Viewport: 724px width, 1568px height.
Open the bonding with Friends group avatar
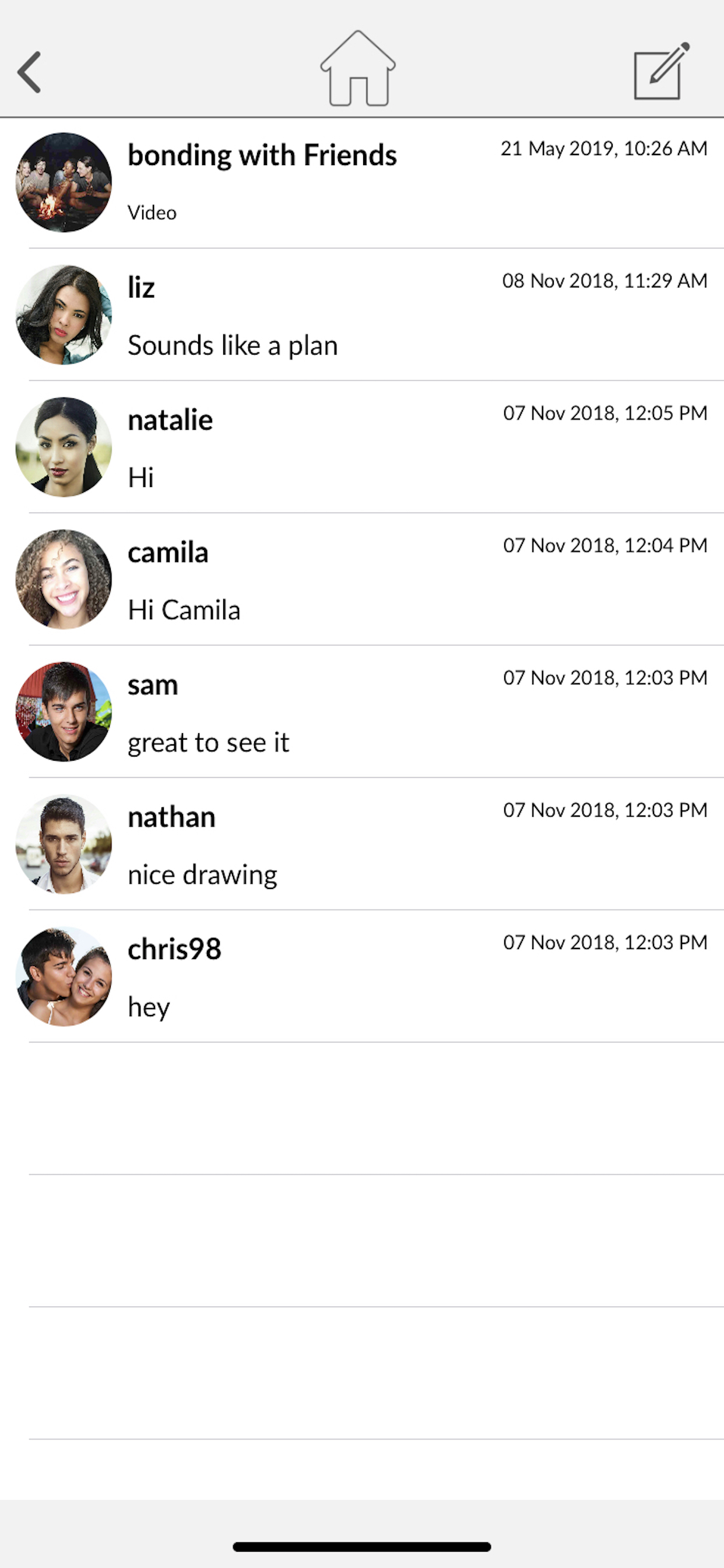coord(64,183)
